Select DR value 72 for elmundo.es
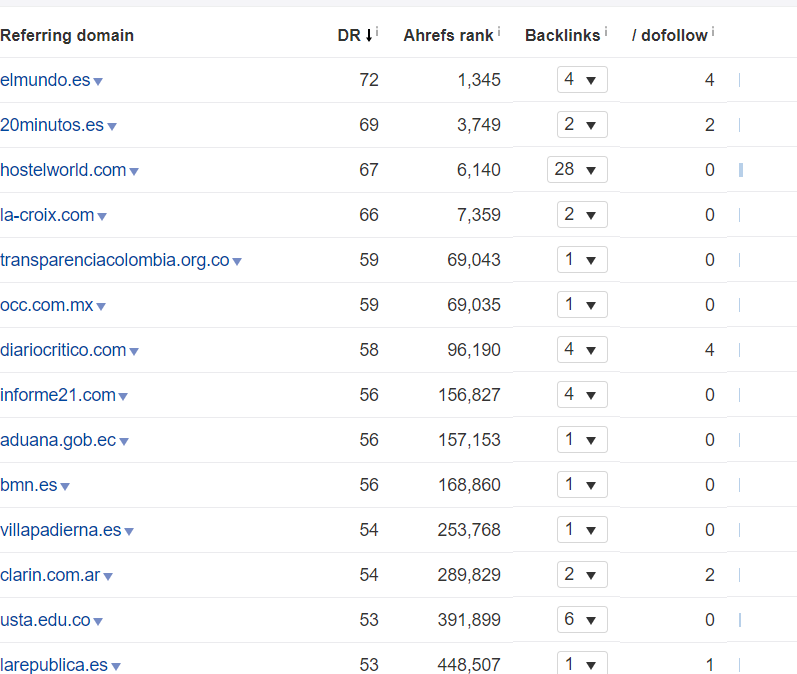The image size is (797, 674). (x=369, y=80)
